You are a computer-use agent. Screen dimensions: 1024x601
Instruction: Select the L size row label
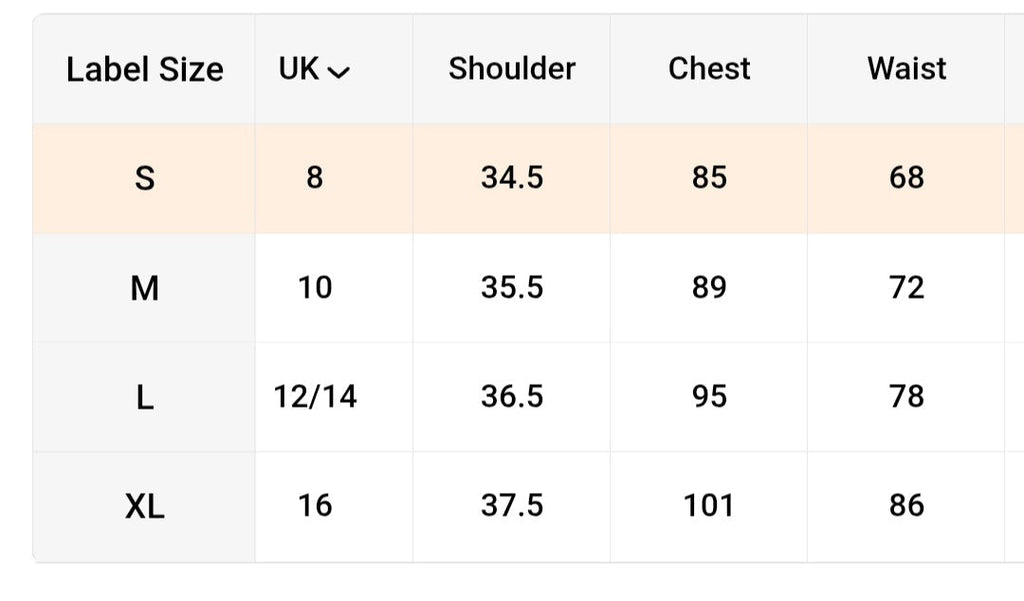click(x=144, y=397)
